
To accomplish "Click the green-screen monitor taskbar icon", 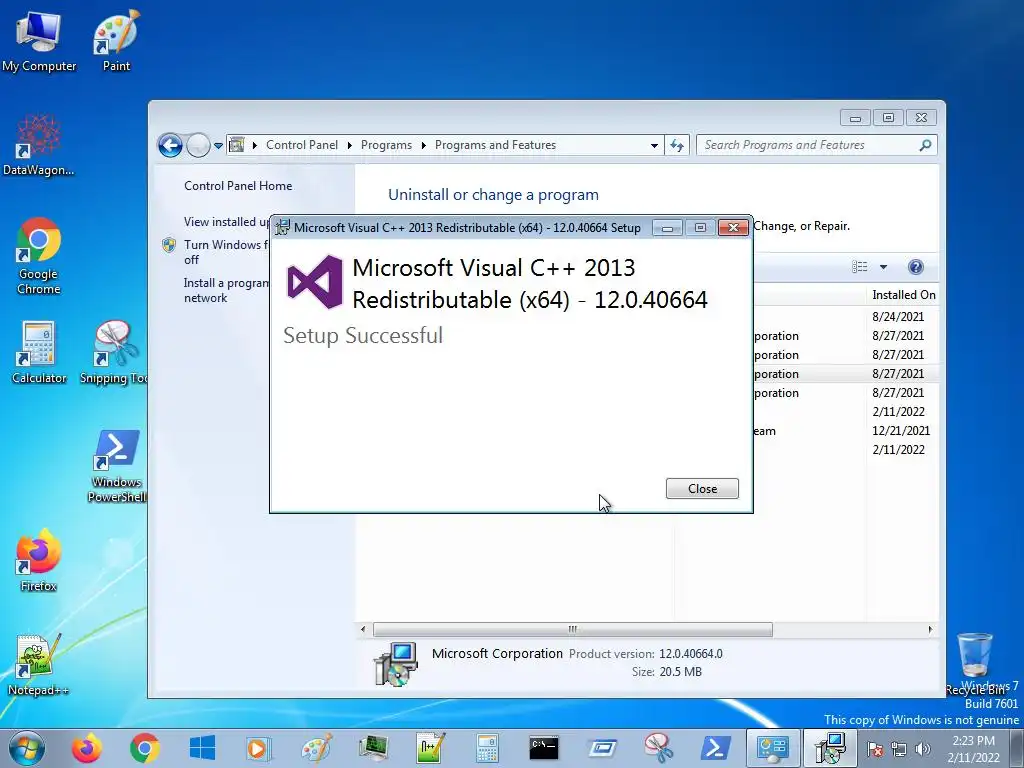I will click(x=374, y=748).
